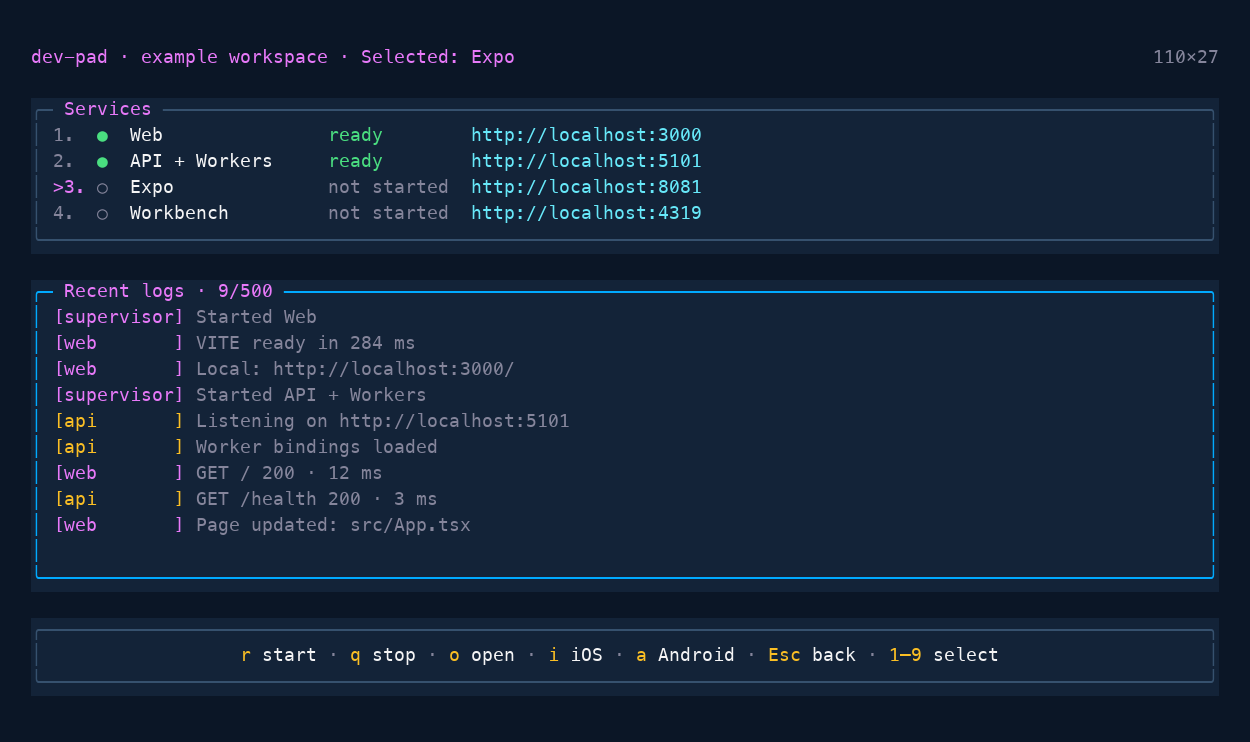Click the 'i iOS' shortcut hint

[x=576, y=655]
